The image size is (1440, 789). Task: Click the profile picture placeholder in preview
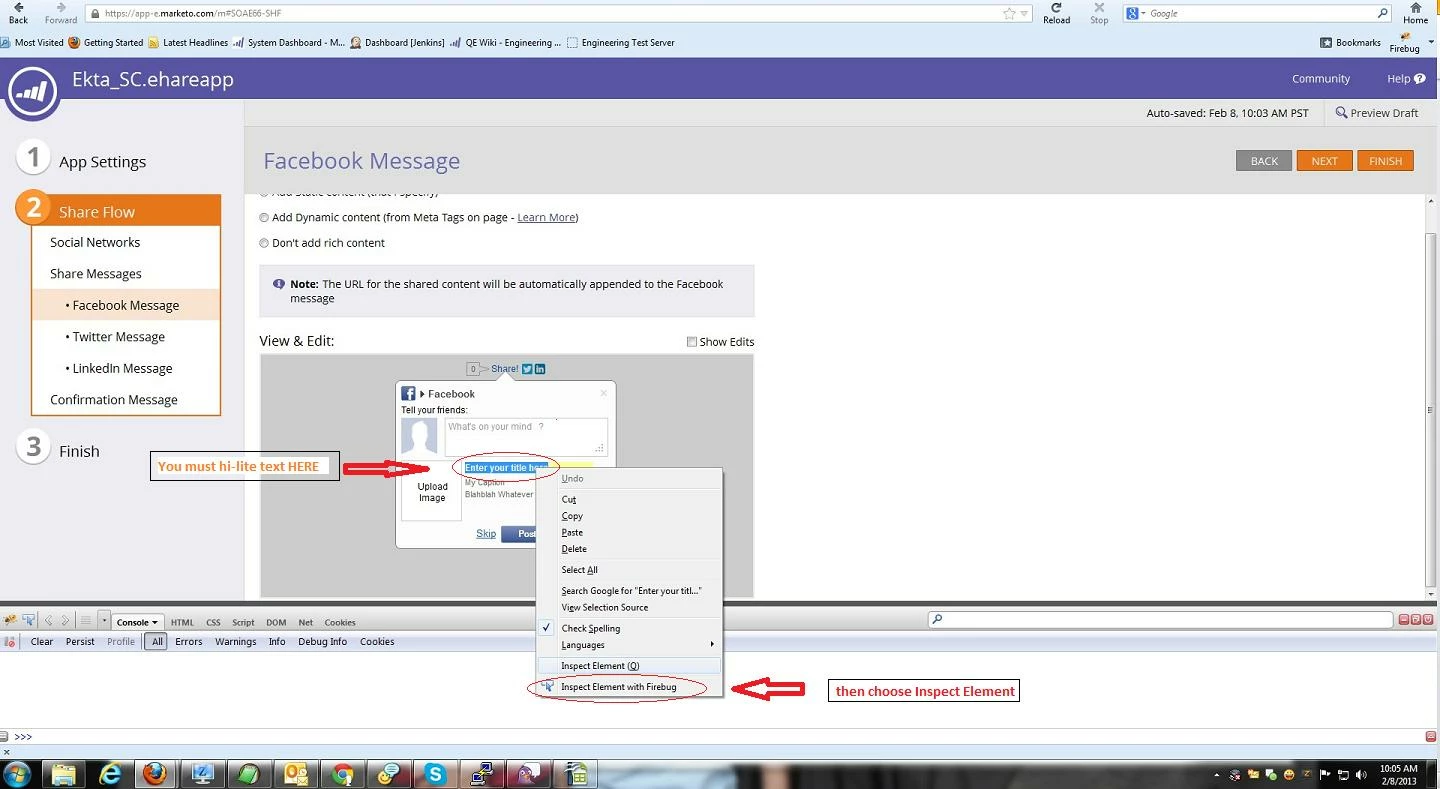[x=419, y=437]
